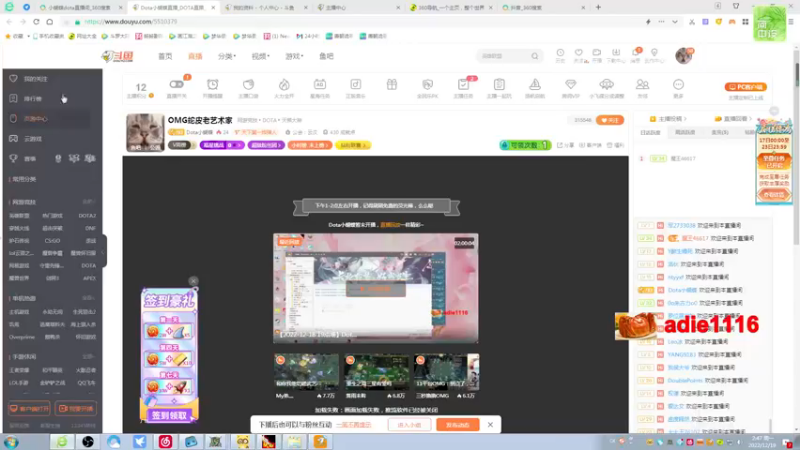Open third recommended OMG stream thumbnail
Screen dimensions: 800x450
(x=446, y=371)
